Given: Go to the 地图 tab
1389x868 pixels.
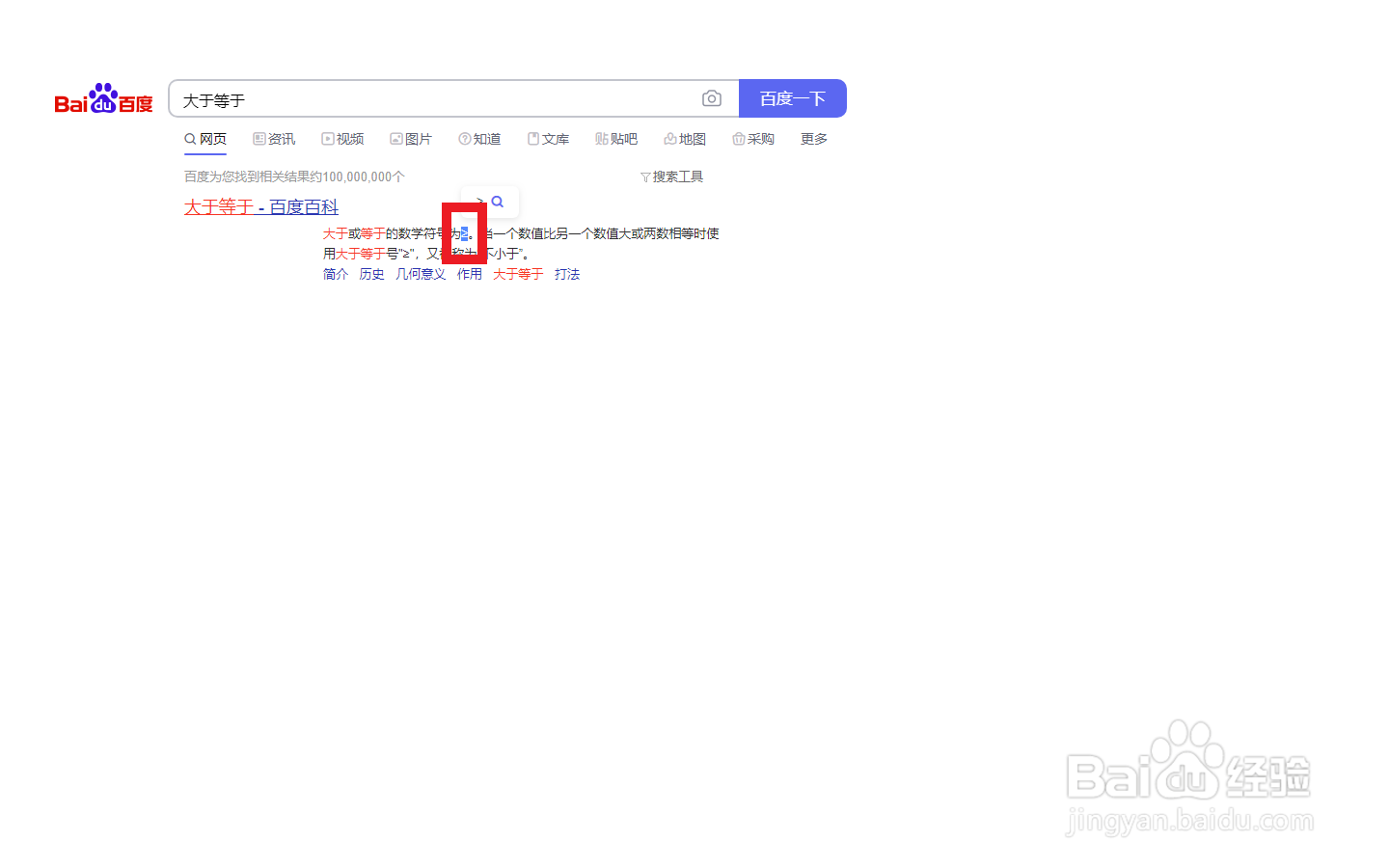Looking at the screenshot, I should [x=685, y=139].
